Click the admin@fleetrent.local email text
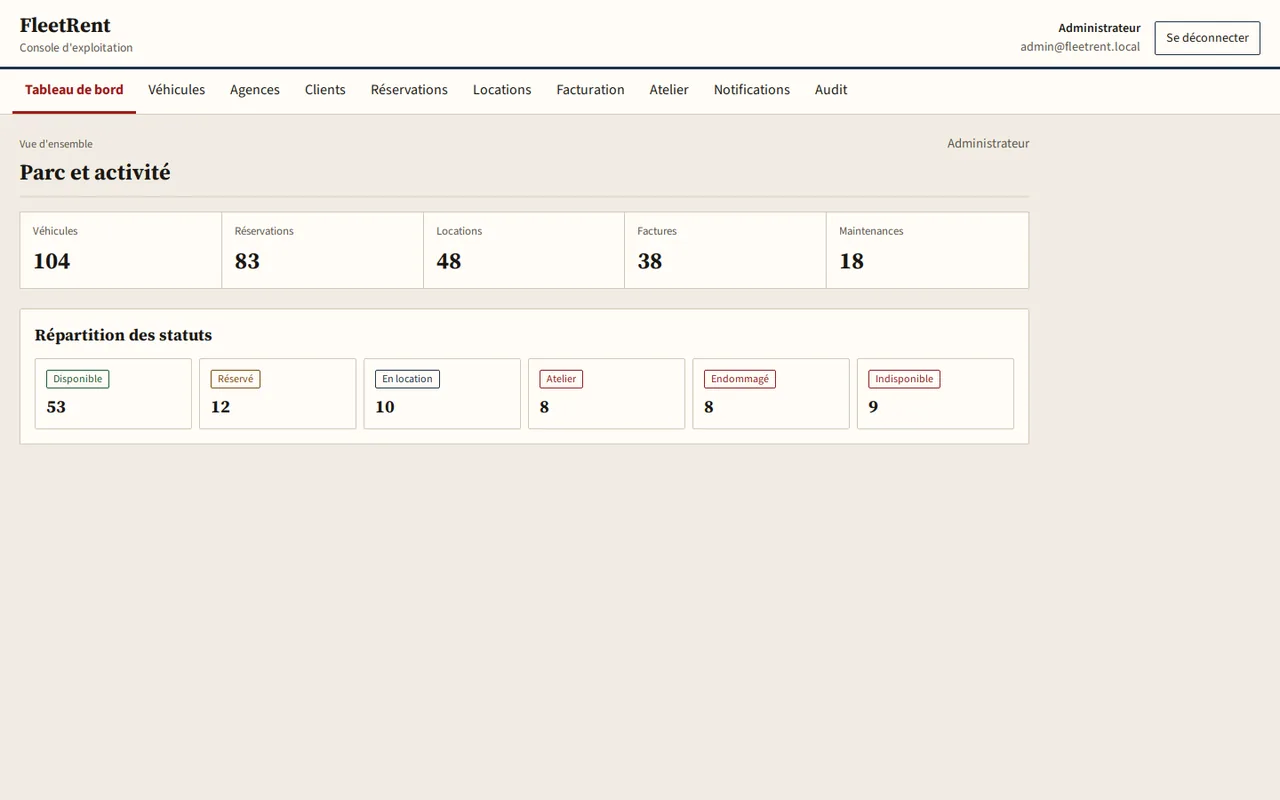 pyautogui.click(x=1080, y=47)
